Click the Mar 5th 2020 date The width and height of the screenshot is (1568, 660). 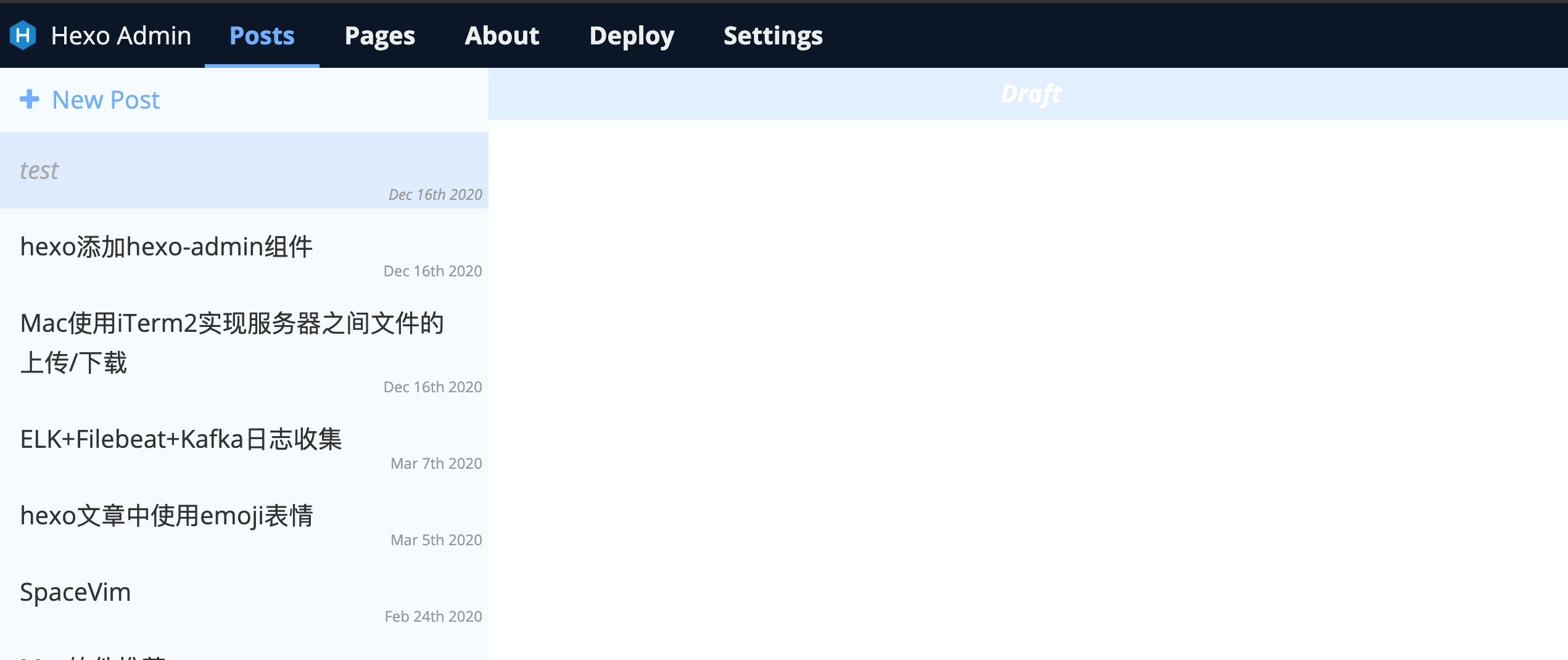click(436, 540)
